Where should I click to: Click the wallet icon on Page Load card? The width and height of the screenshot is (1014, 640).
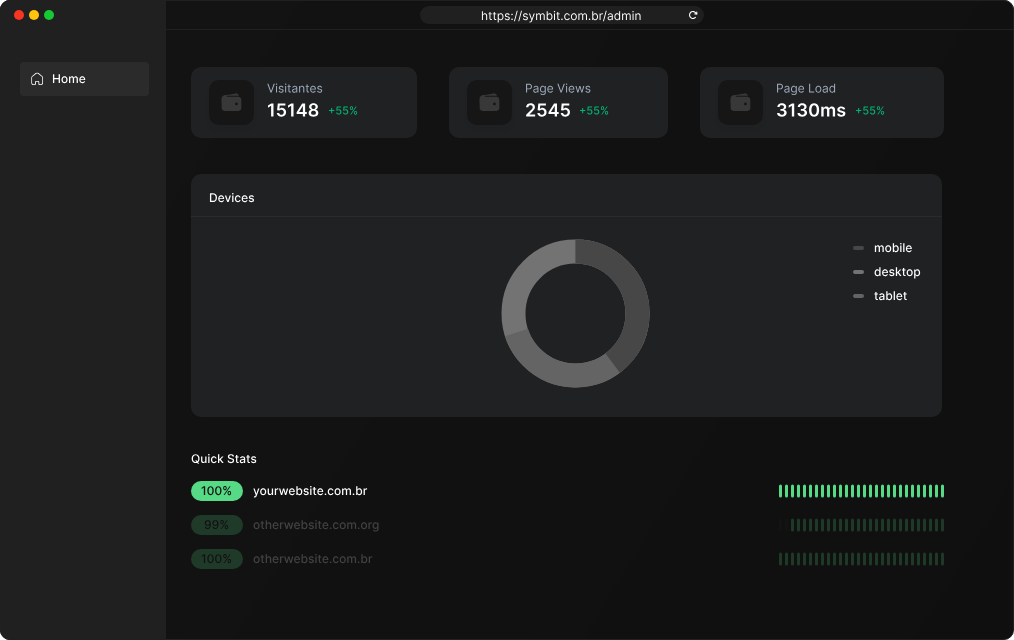click(x=740, y=102)
